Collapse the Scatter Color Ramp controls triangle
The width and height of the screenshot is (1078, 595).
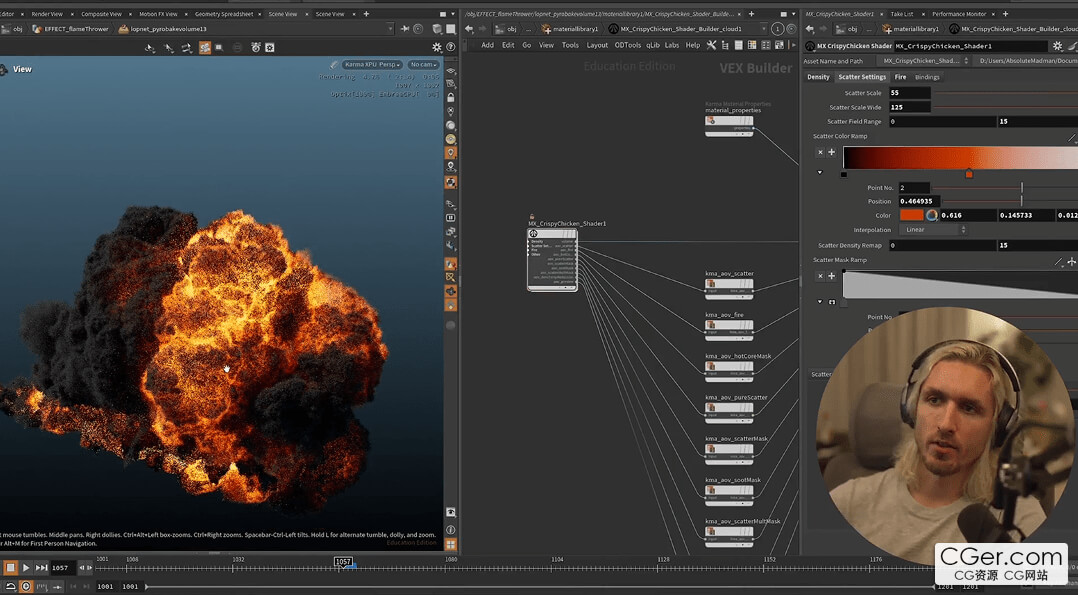click(x=820, y=173)
